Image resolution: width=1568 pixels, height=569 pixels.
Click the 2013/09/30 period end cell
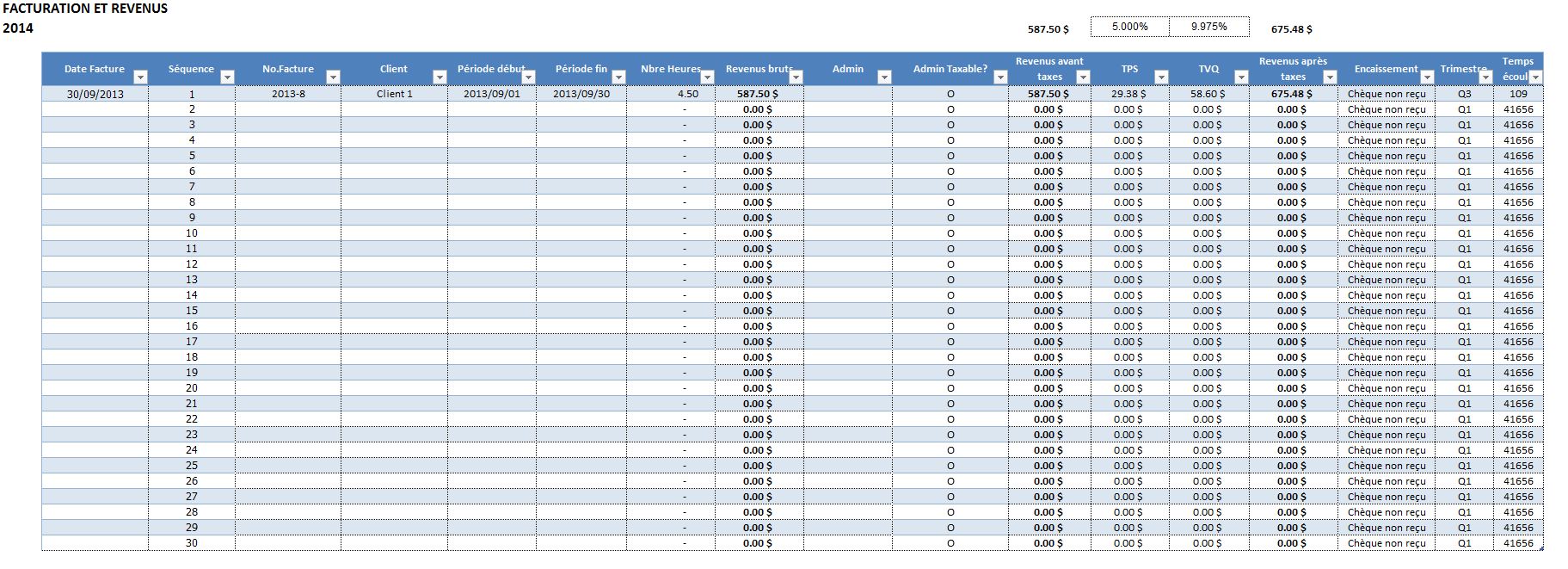[x=581, y=94]
